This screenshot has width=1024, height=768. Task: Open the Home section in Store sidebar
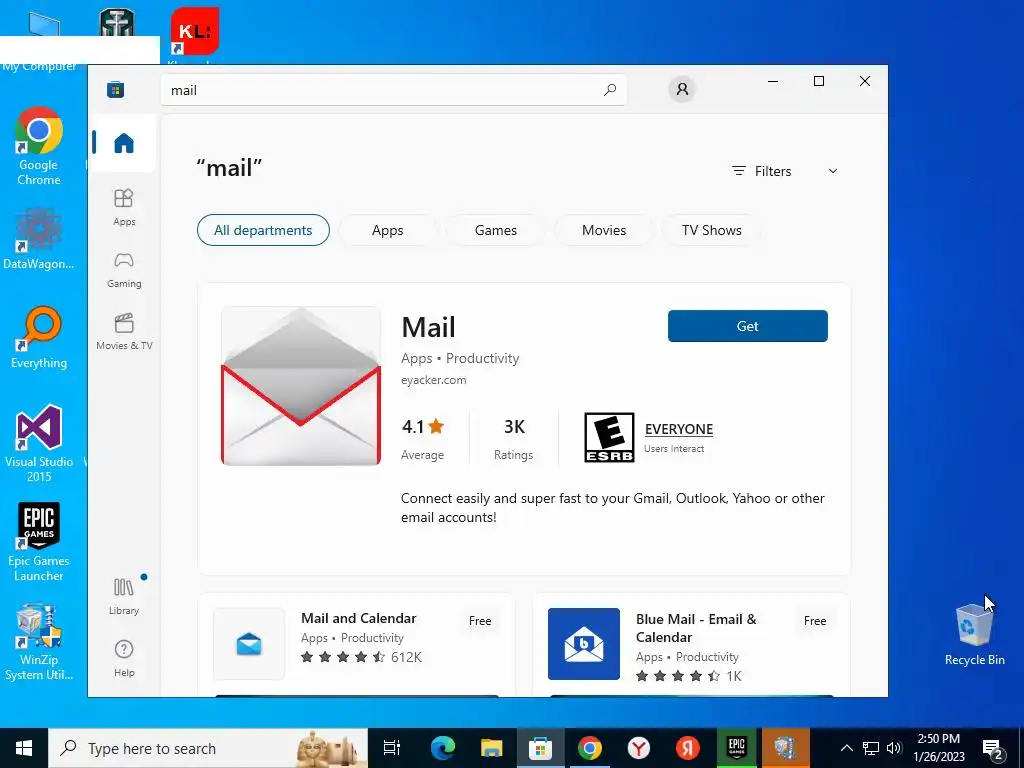(123, 143)
